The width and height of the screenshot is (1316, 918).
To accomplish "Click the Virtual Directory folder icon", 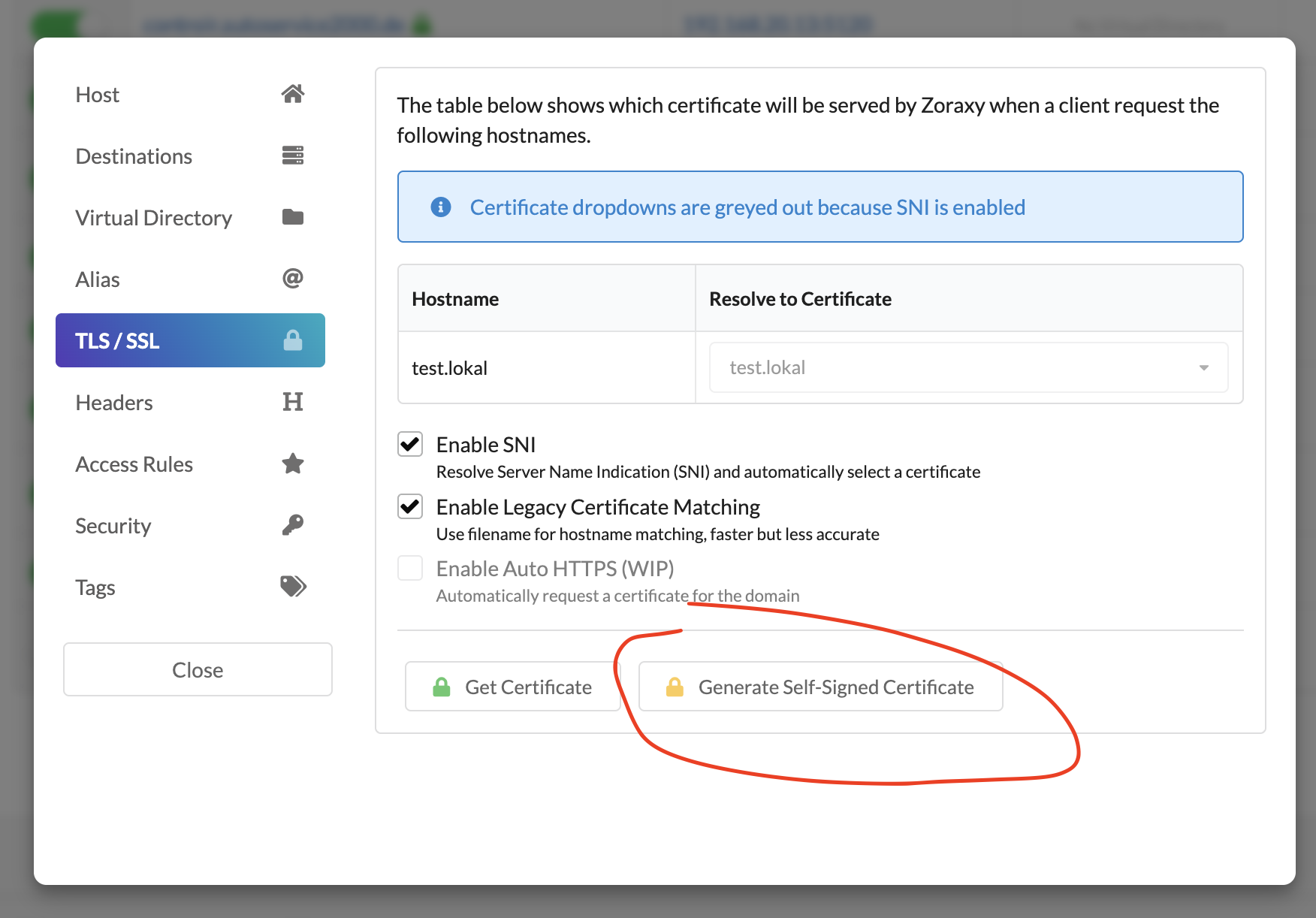I will (293, 217).
